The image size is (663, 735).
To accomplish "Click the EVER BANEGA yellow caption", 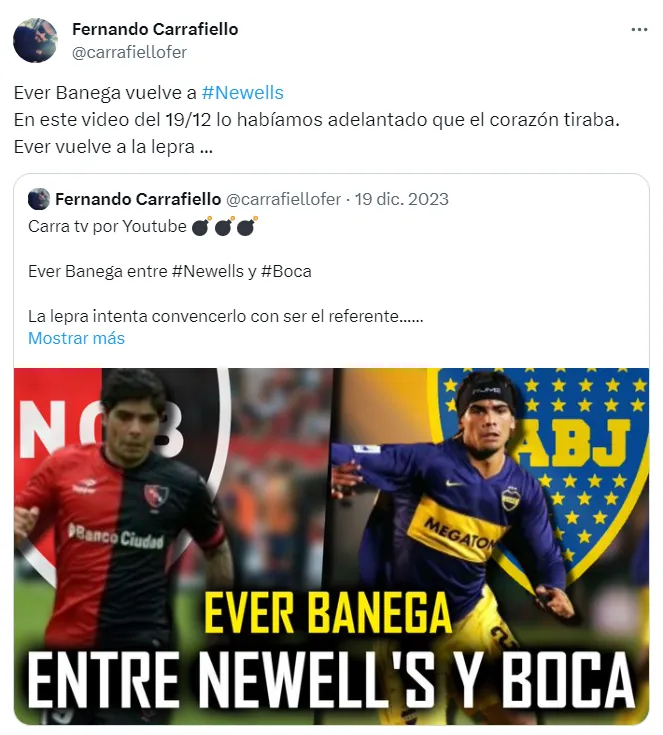I will [328, 614].
